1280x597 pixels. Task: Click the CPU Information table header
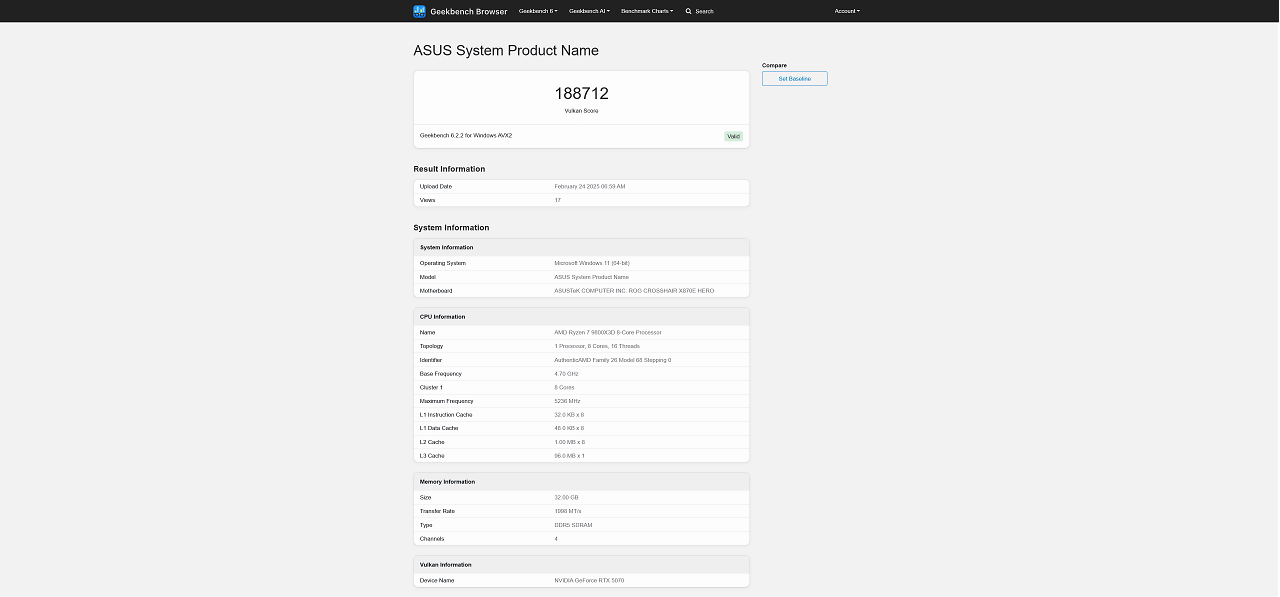(x=442, y=317)
